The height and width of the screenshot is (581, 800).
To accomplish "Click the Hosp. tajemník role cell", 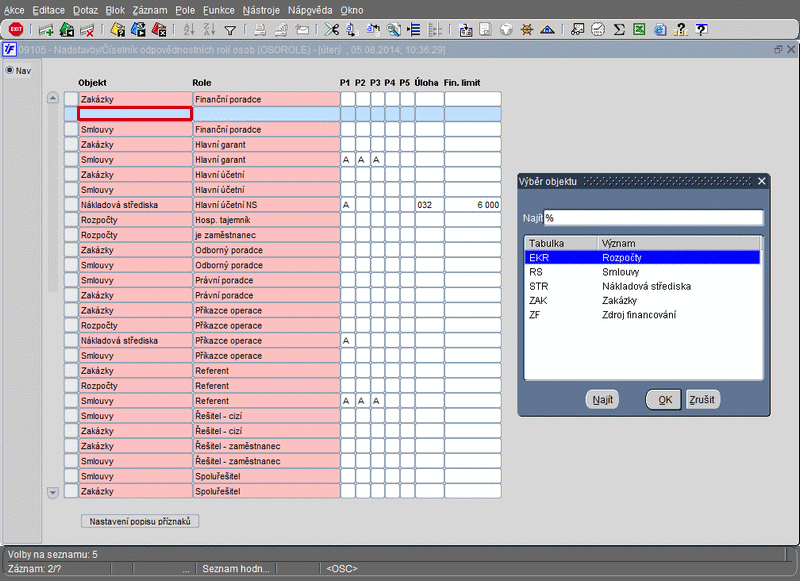I will [266, 220].
